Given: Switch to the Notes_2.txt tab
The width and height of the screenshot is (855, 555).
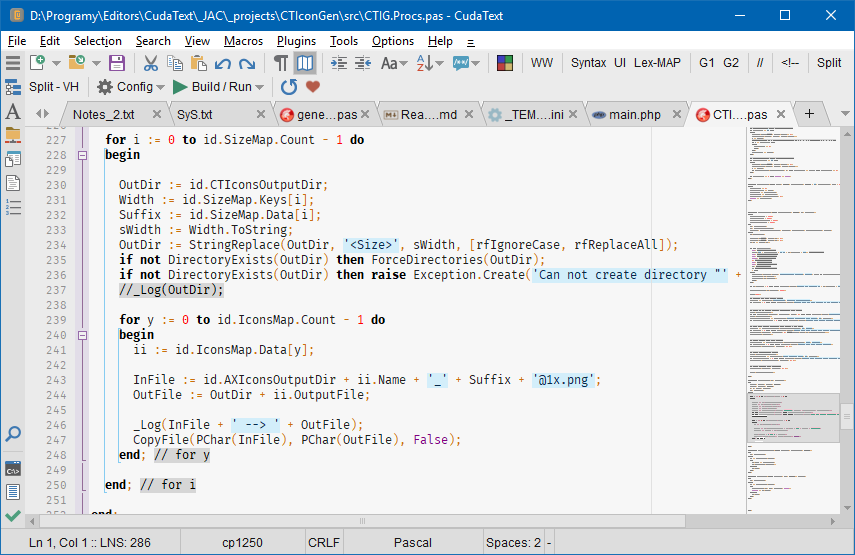Looking at the screenshot, I should click(103, 114).
